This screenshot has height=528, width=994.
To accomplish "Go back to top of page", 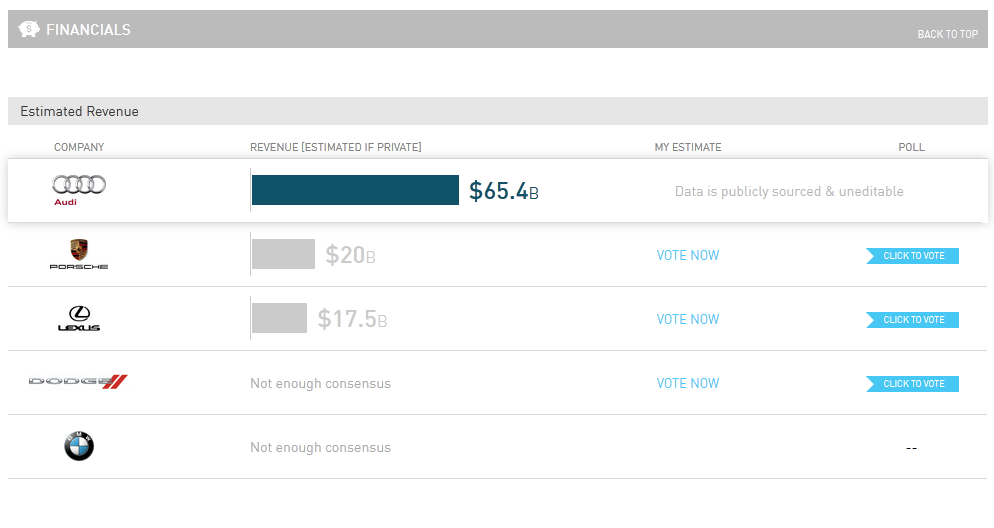I will click(x=948, y=34).
